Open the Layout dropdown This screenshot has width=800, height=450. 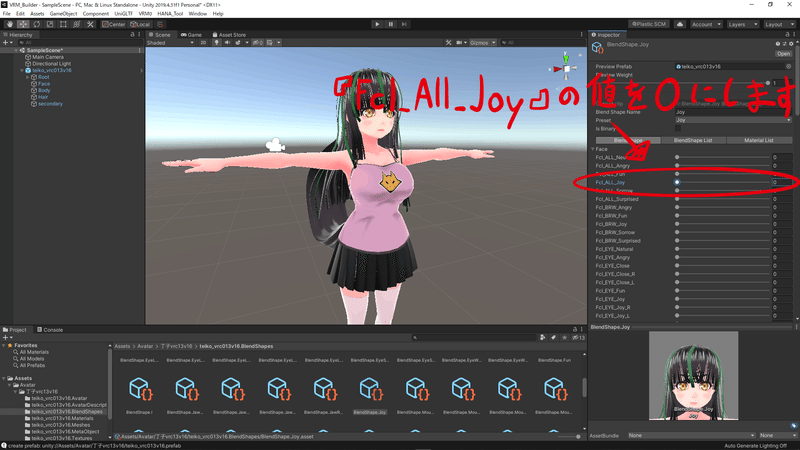[780, 24]
